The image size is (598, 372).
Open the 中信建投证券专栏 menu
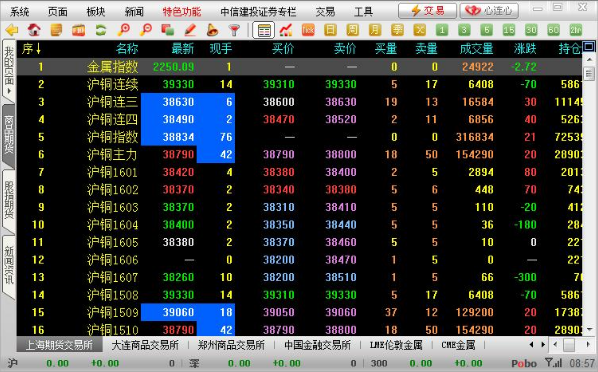point(258,12)
